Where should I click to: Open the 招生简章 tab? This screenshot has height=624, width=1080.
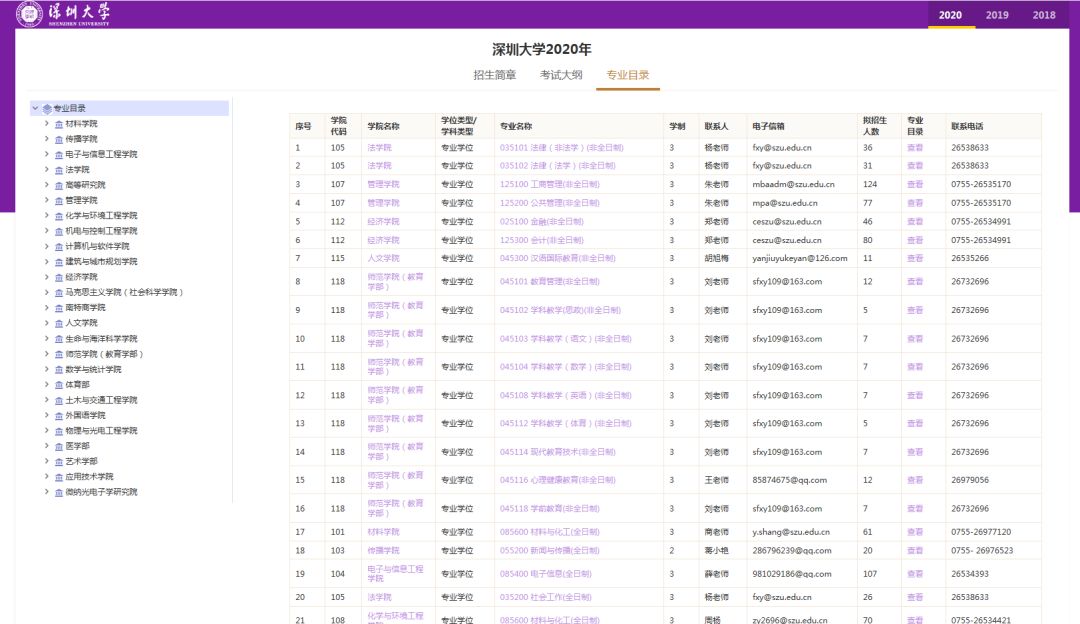495,75
